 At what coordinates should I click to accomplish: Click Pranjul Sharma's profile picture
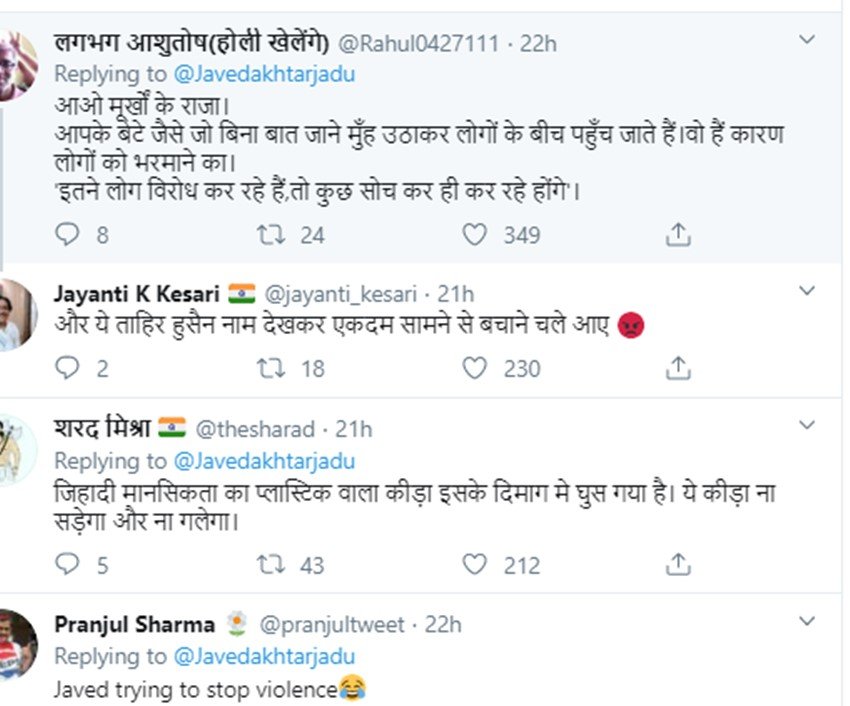click(18, 643)
